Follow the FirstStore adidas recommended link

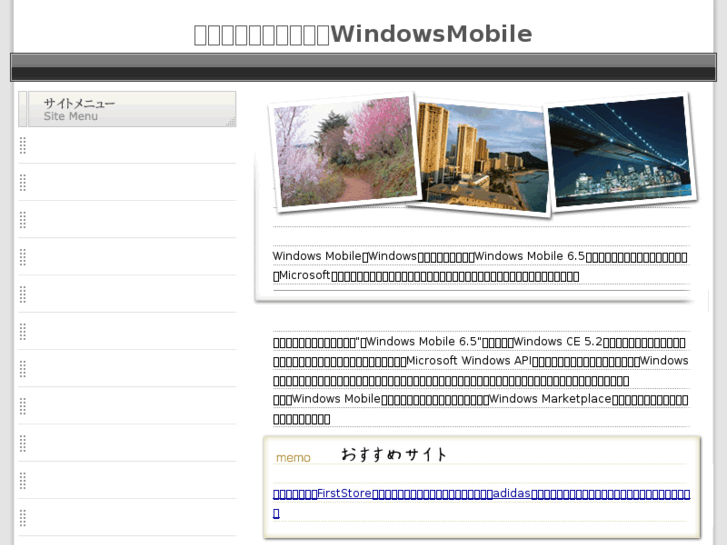pos(481,503)
